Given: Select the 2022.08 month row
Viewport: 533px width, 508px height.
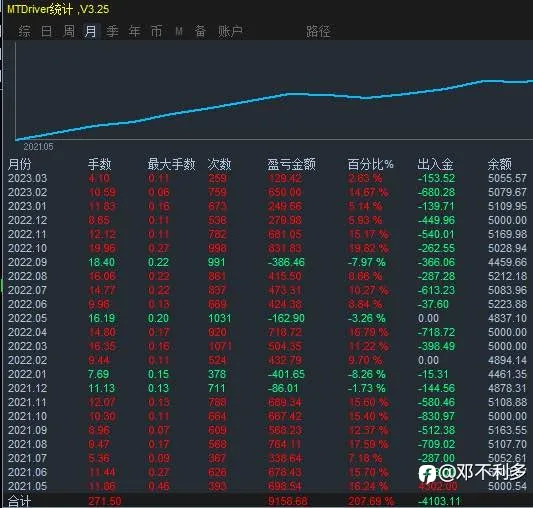Looking at the screenshot, I should click(267, 276).
